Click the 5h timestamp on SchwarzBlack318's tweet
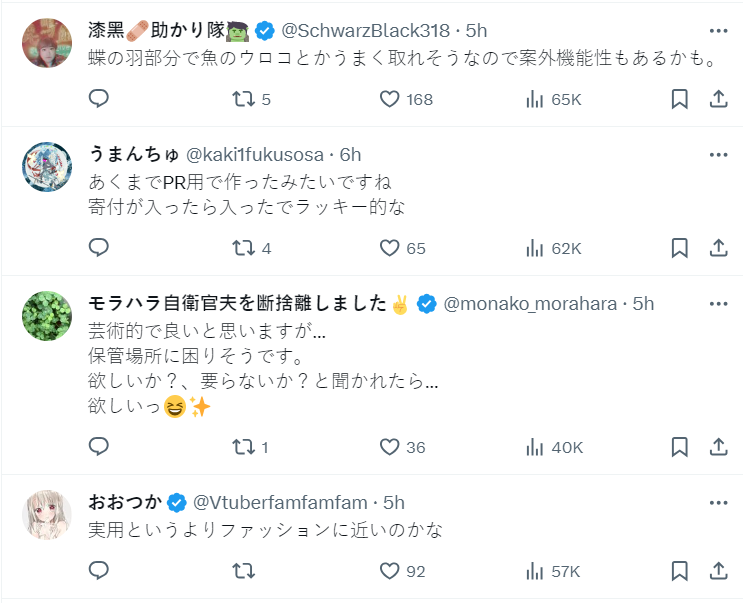 point(477,30)
